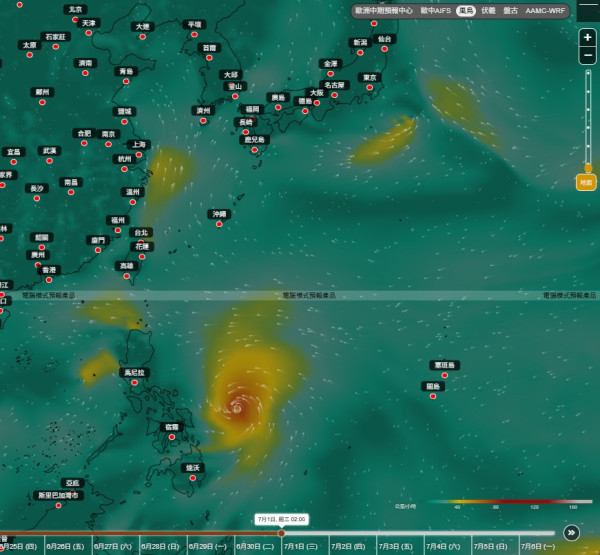Select the highlighted 風烏 model tab
Screen dimensions: 600x555
(466, 11)
